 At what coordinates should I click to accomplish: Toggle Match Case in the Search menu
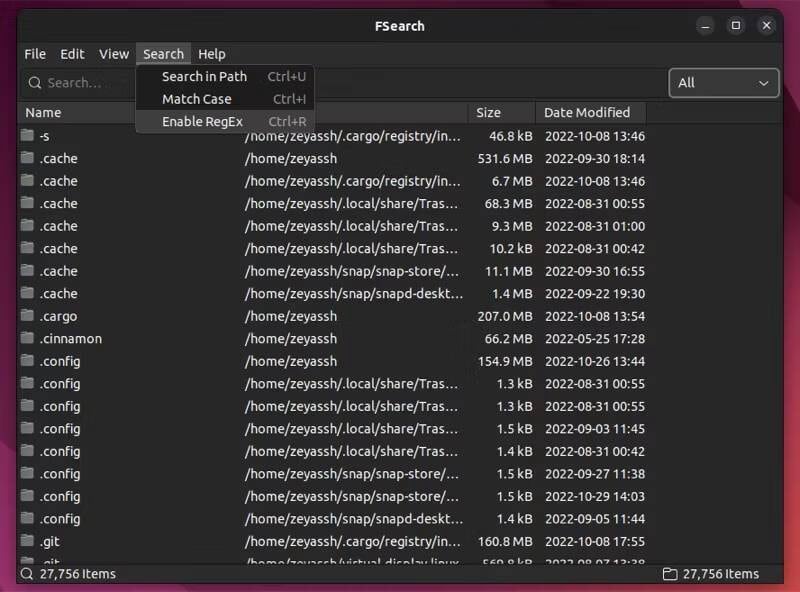click(x=196, y=99)
